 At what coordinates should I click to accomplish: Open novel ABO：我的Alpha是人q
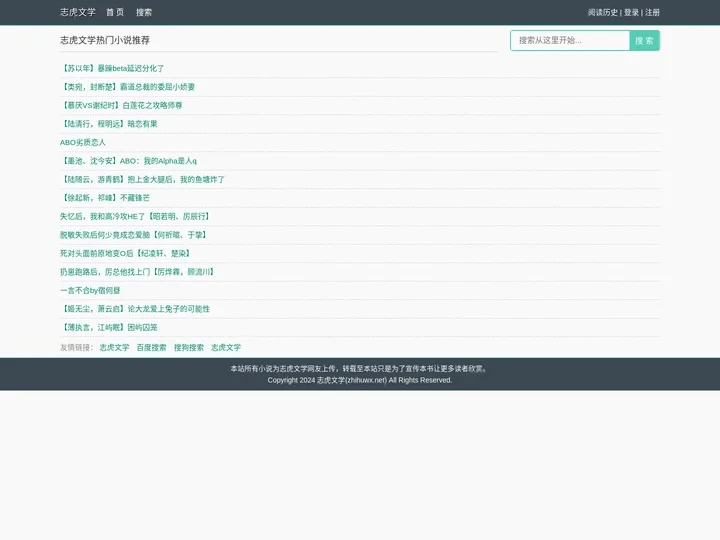129,161
